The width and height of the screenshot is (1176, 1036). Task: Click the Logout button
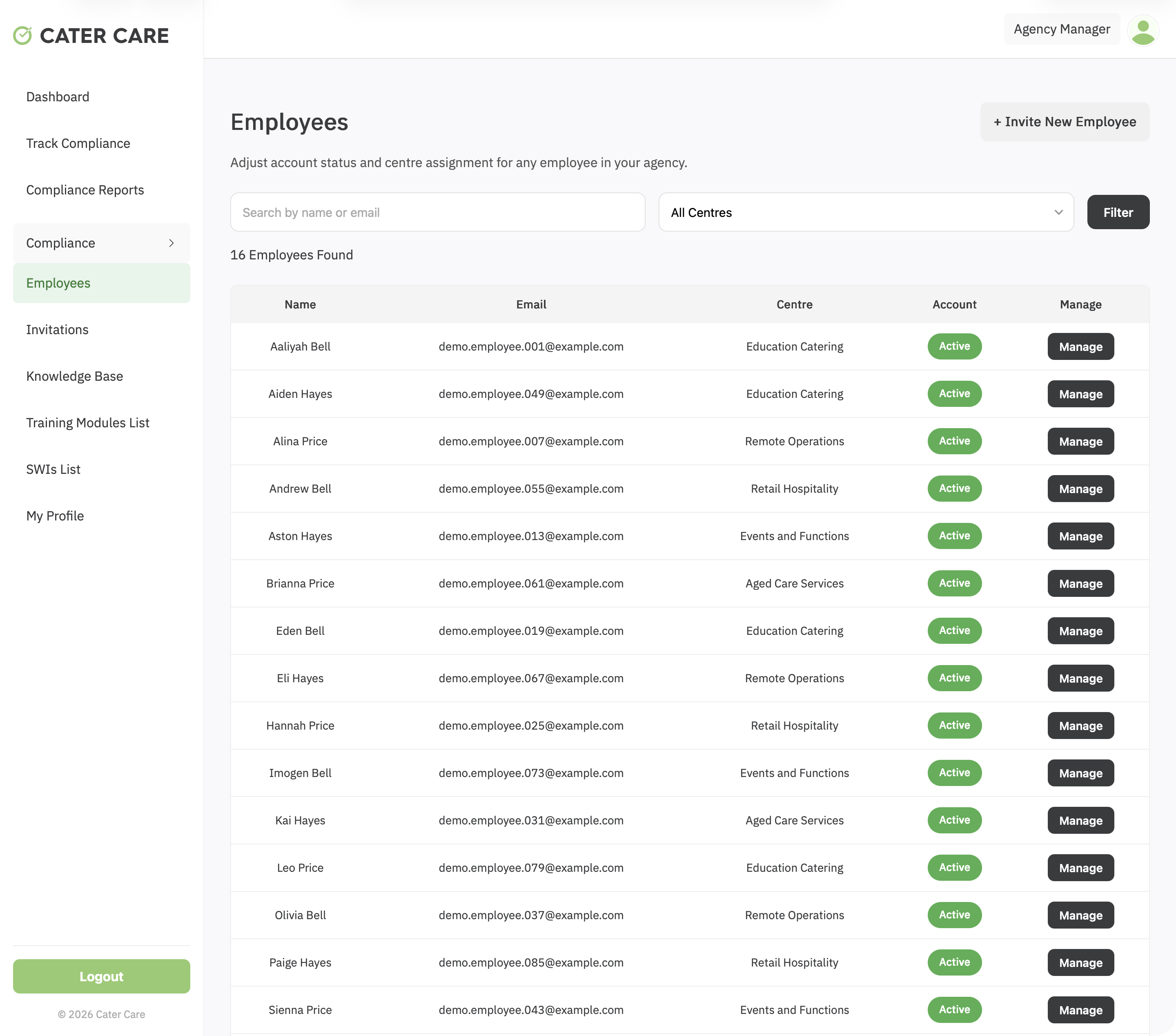pos(101,976)
